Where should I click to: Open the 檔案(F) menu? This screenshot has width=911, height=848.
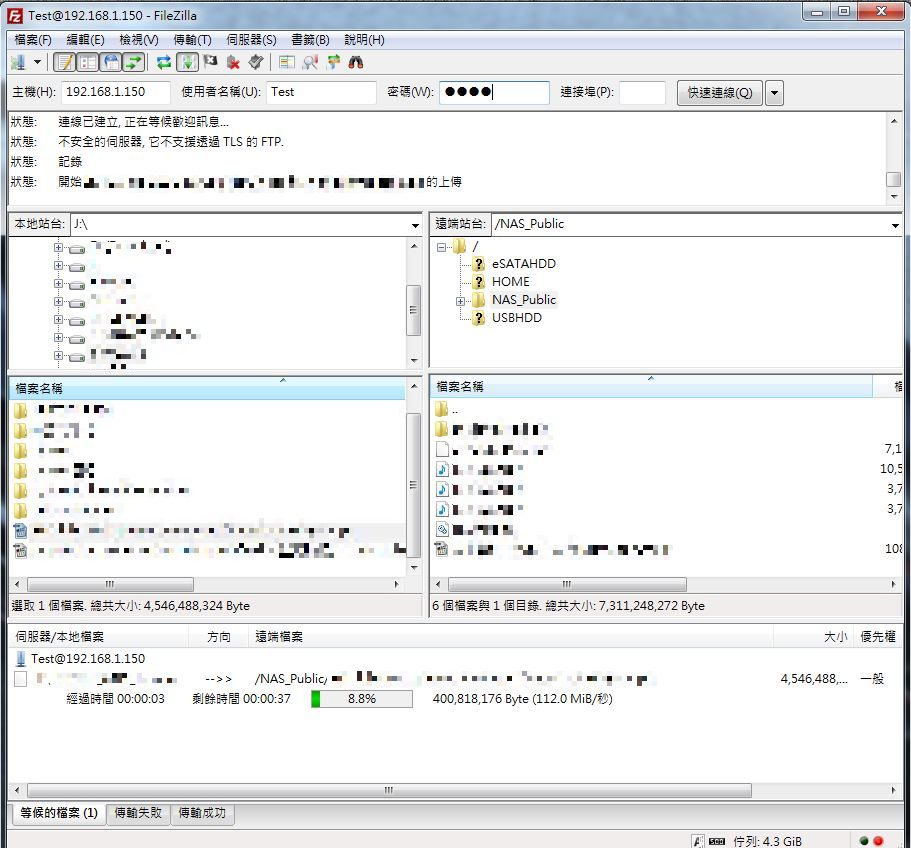coord(33,39)
